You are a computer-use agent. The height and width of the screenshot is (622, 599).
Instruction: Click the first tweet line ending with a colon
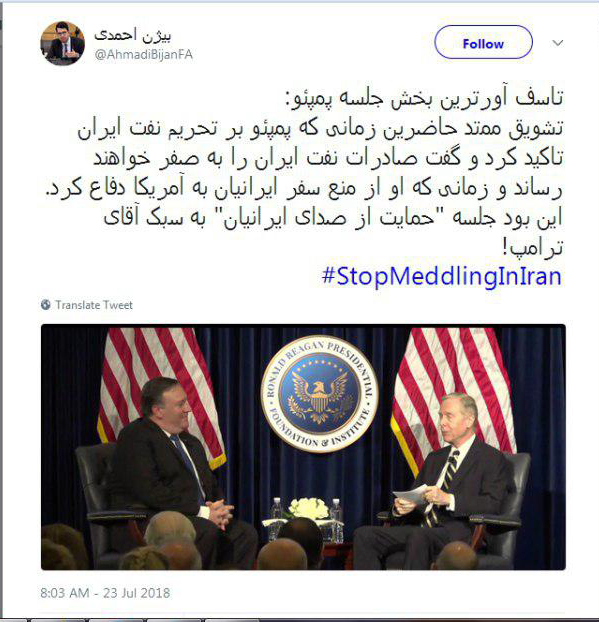pyautogui.click(x=424, y=99)
